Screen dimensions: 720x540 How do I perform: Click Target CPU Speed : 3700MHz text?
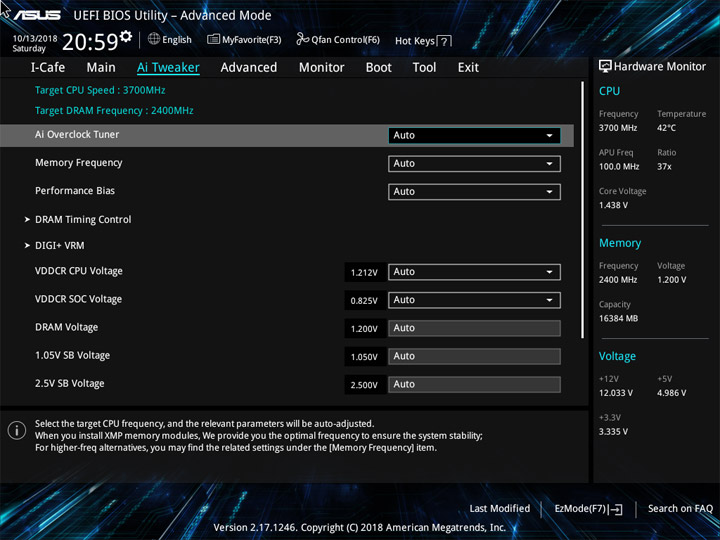point(100,90)
